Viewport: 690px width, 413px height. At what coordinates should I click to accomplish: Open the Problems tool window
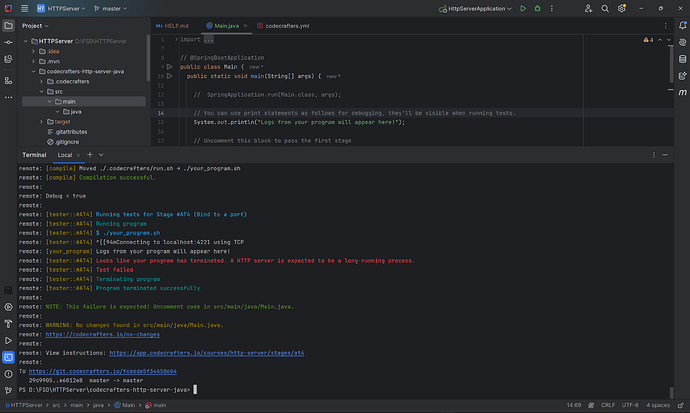point(8,374)
